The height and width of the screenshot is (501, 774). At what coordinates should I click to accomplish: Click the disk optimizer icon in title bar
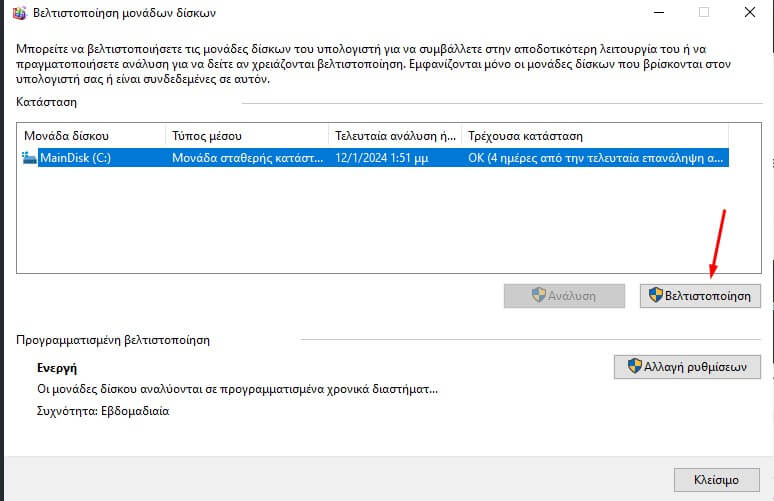tap(16, 13)
